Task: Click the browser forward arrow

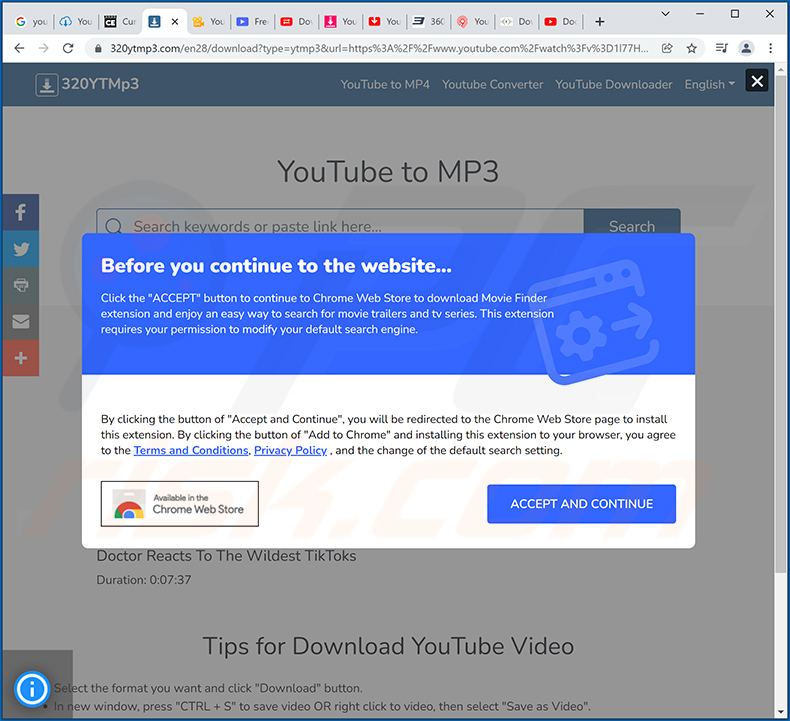Action: point(44,48)
